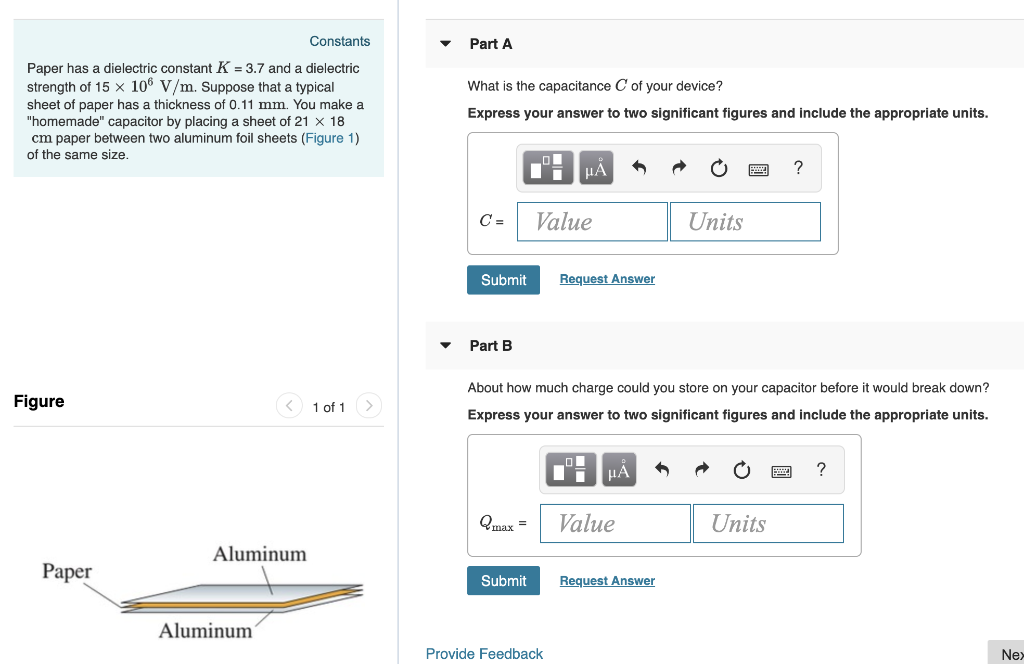The image size is (1024, 664).
Task: Undo the entry in Part B toolbar
Action: [x=661, y=469]
